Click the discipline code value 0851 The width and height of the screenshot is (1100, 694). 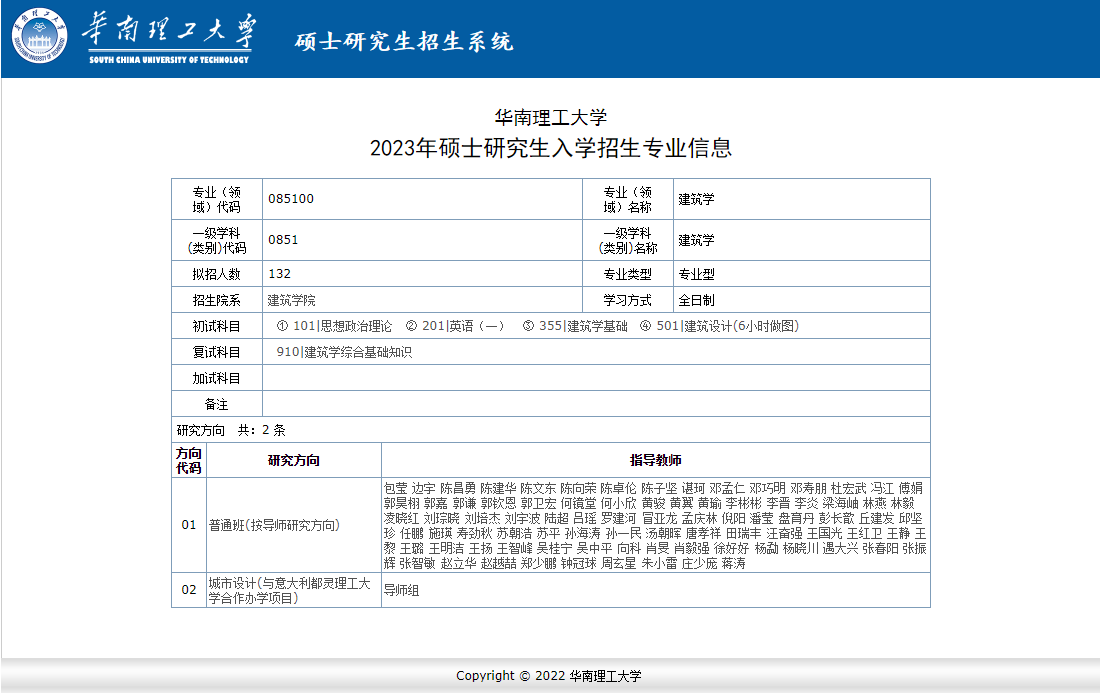pos(283,239)
